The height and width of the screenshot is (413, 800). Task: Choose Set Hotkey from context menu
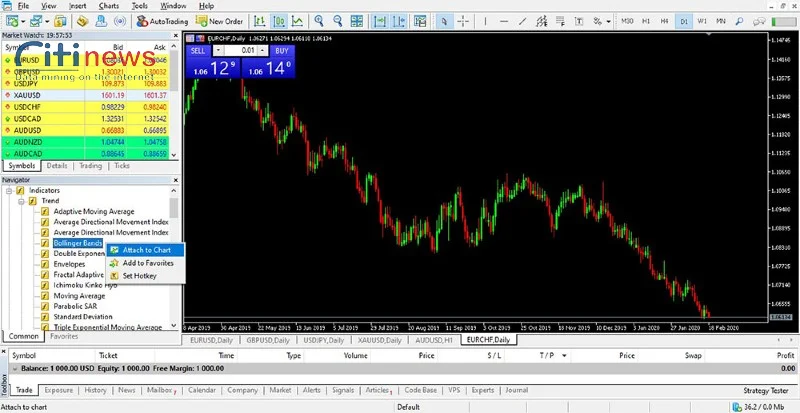(146, 276)
